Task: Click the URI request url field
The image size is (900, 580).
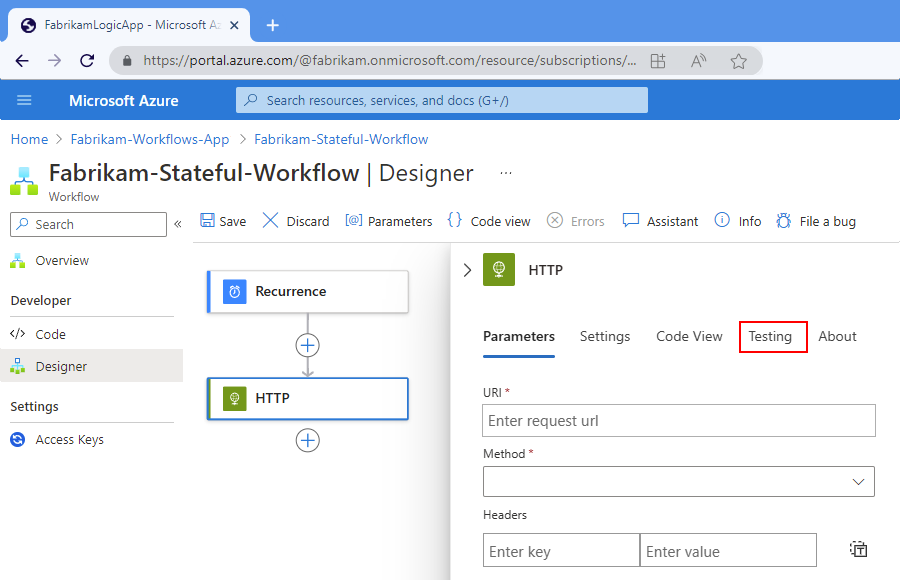Action: 679,421
